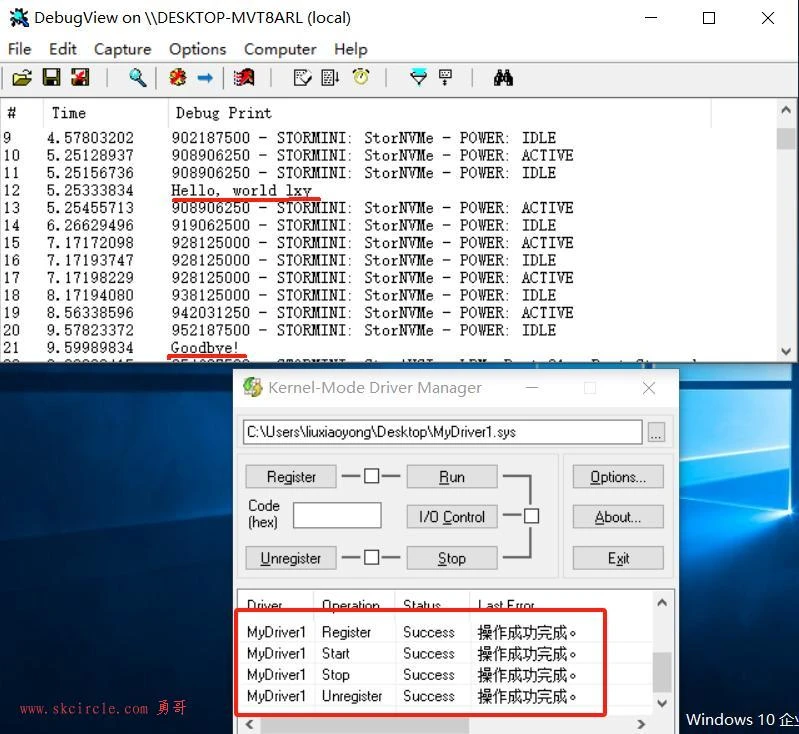Click the I/O Control button
The height and width of the screenshot is (734, 799).
(452, 517)
